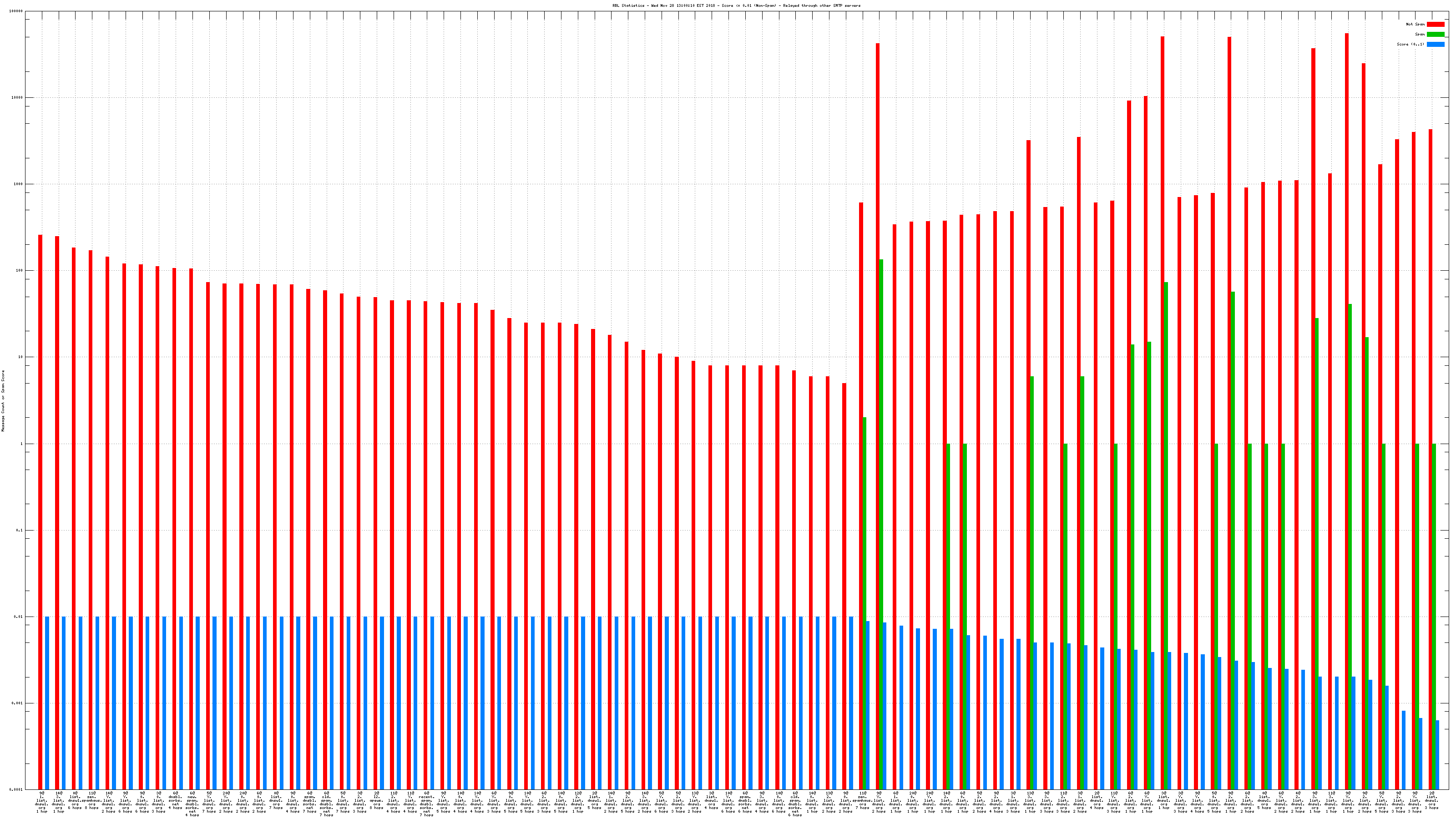Click the 1000 y-axis tick label
This screenshot has width=1456, height=819.
coord(19,184)
